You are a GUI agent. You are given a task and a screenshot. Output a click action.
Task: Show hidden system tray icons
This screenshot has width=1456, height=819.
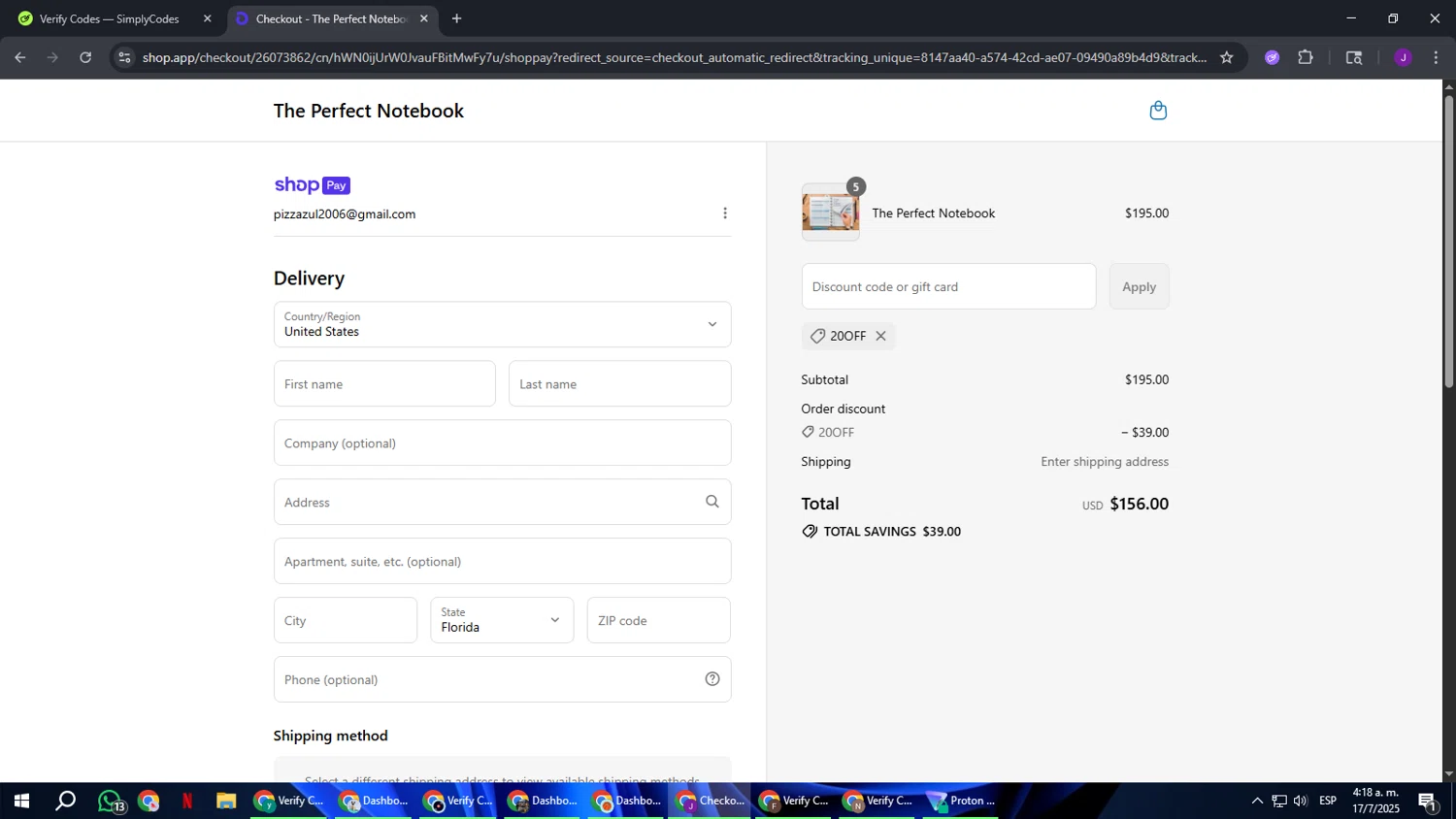click(1257, 801)
